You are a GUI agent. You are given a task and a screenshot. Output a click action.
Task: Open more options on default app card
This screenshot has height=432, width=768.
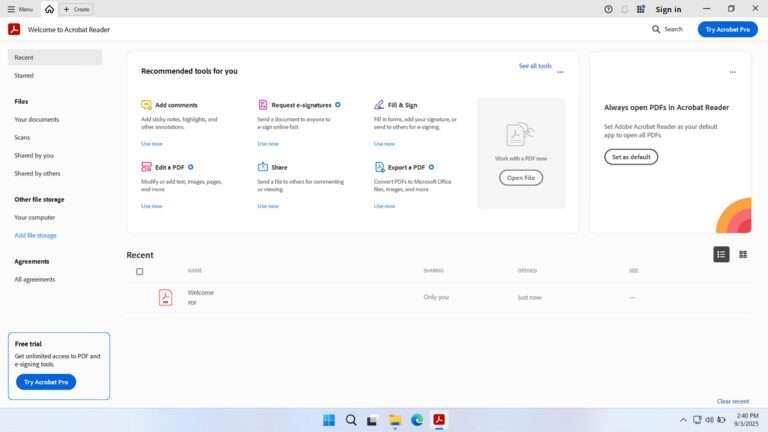point(733,72)
